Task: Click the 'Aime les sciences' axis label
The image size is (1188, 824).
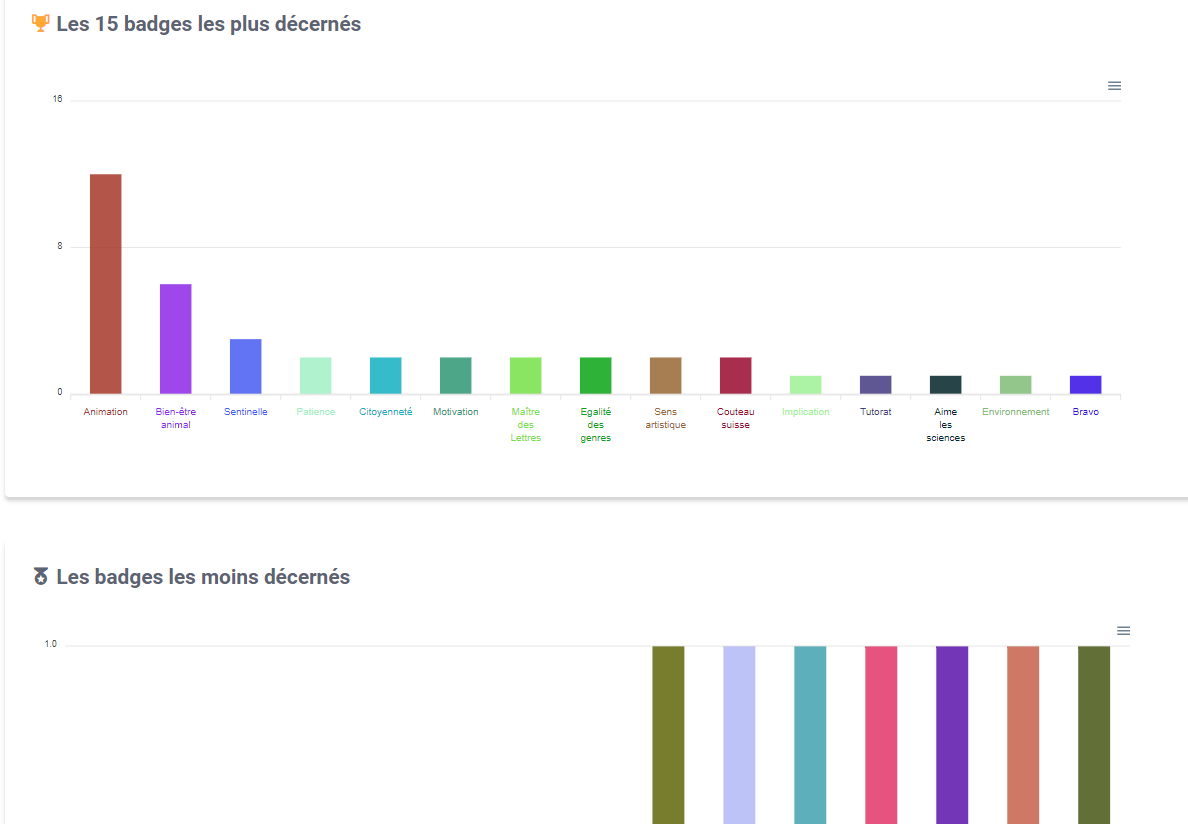Action: 945,425
